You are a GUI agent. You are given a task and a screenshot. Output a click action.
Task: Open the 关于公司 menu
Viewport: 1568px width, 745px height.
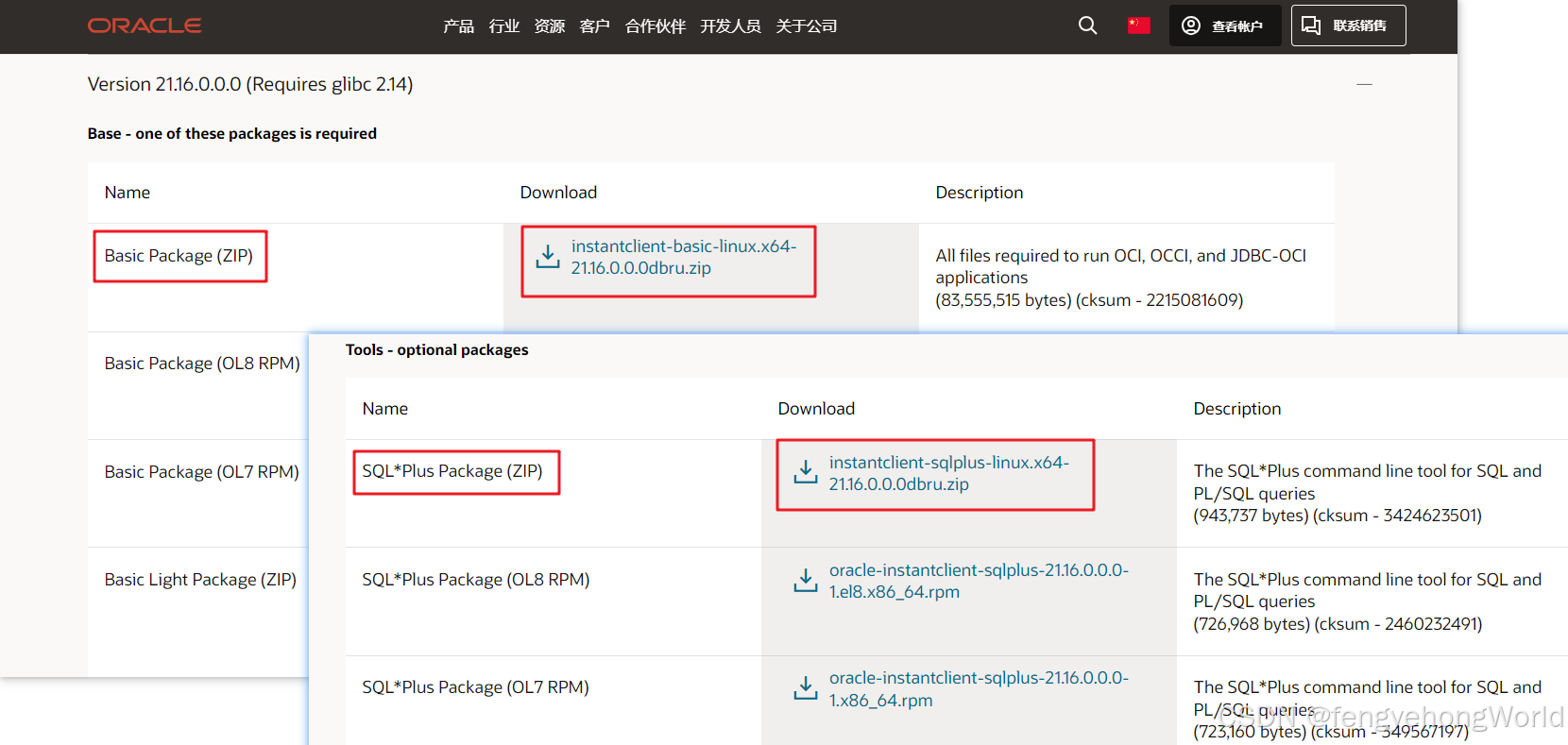tap(807, 26)
